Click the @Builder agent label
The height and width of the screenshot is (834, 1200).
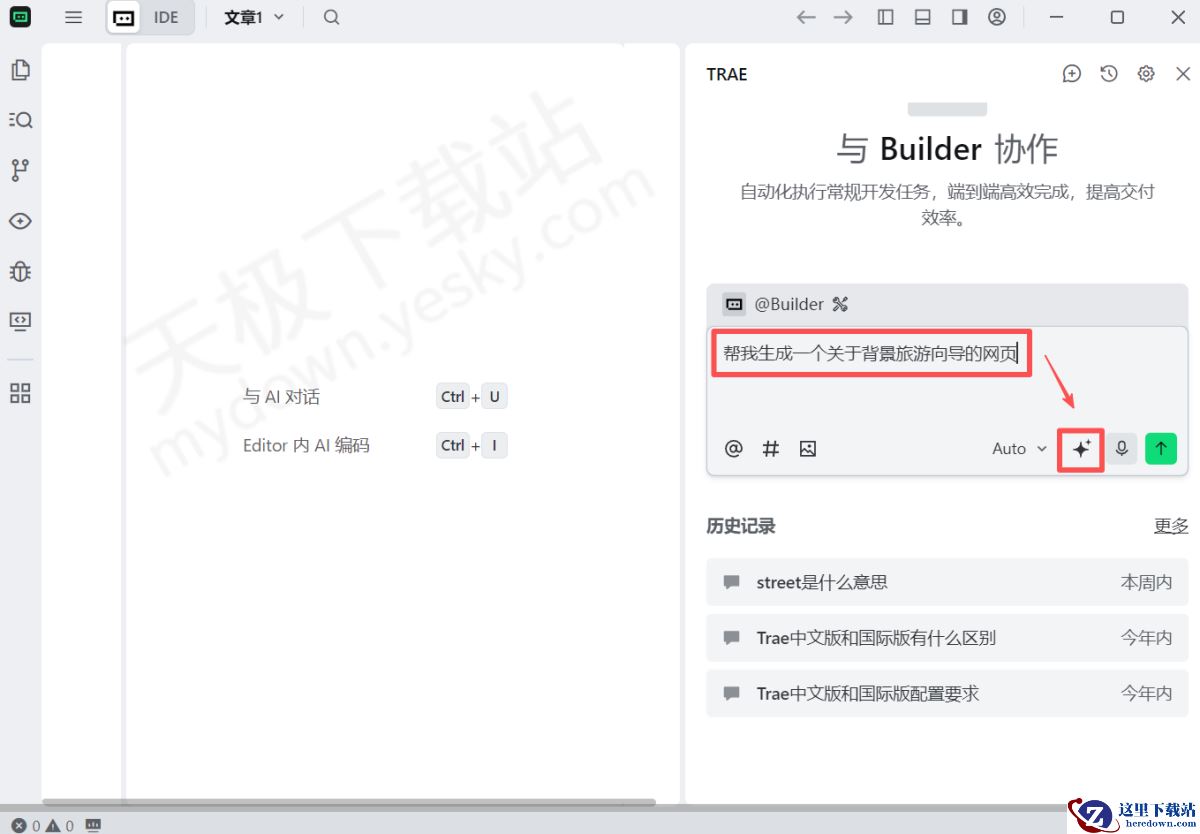coord(789,304)
